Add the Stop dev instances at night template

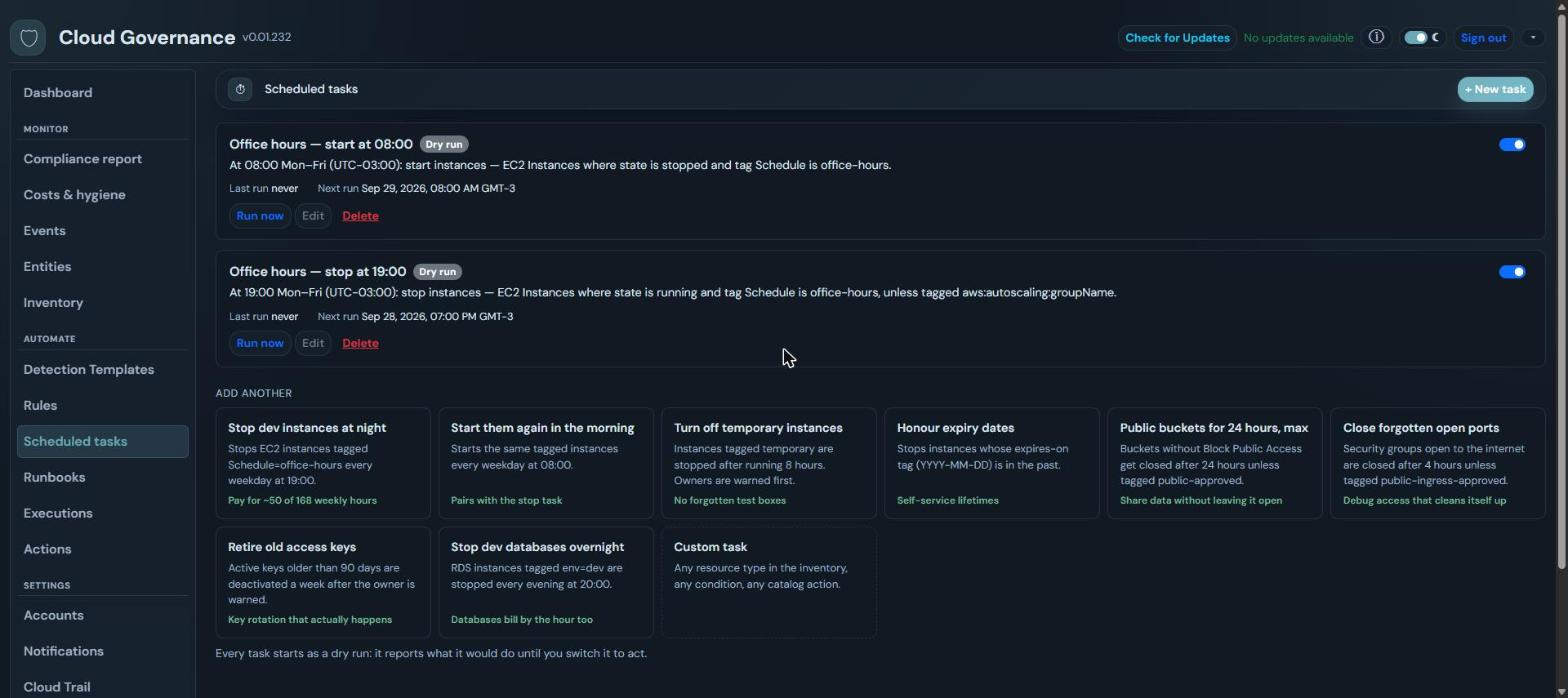(323, 463)
